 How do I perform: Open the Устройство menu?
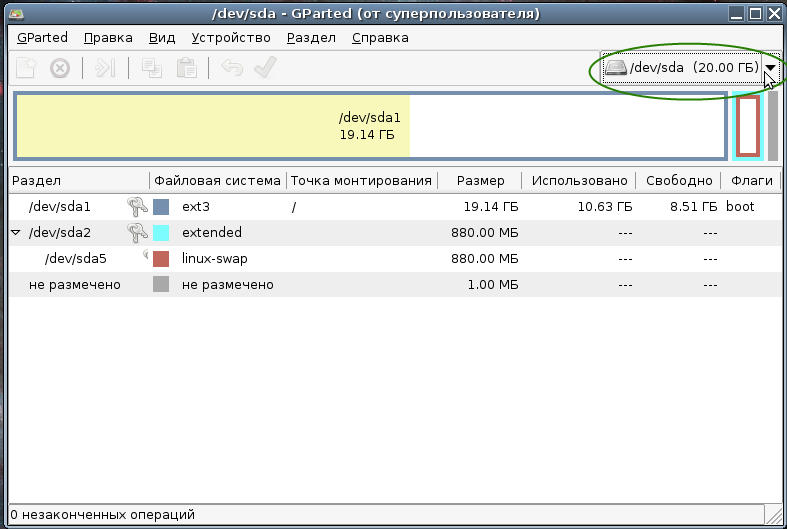[231, 38]
